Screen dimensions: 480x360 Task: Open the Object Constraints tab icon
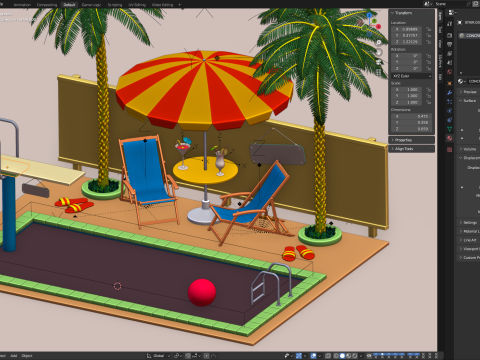pos(449,120)
